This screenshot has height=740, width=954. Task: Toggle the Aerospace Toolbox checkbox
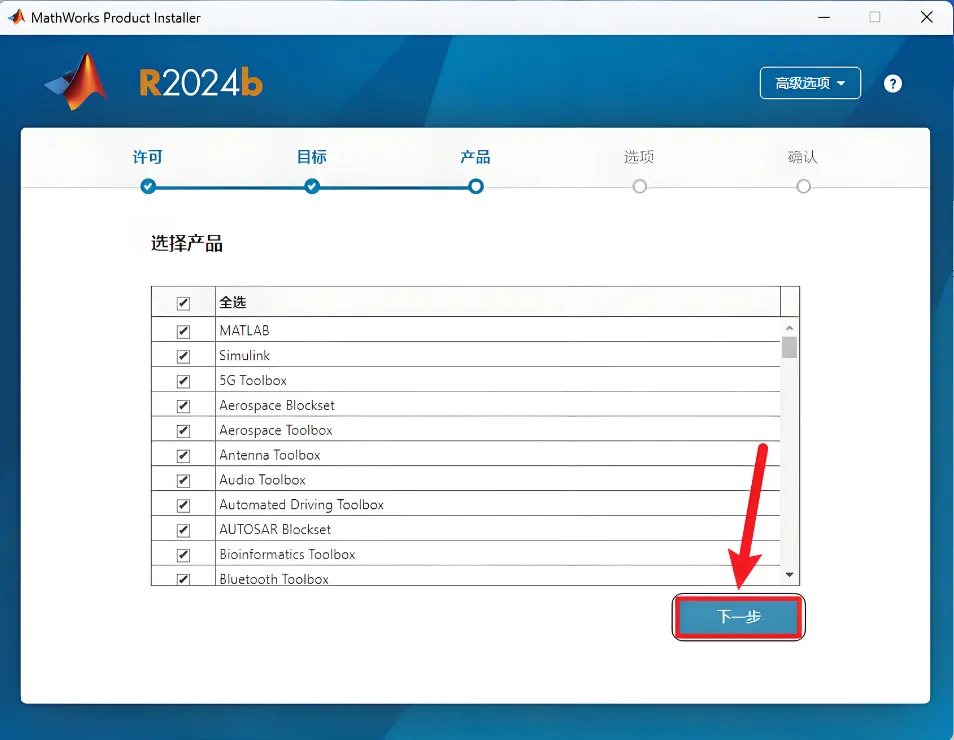(183, 431)
